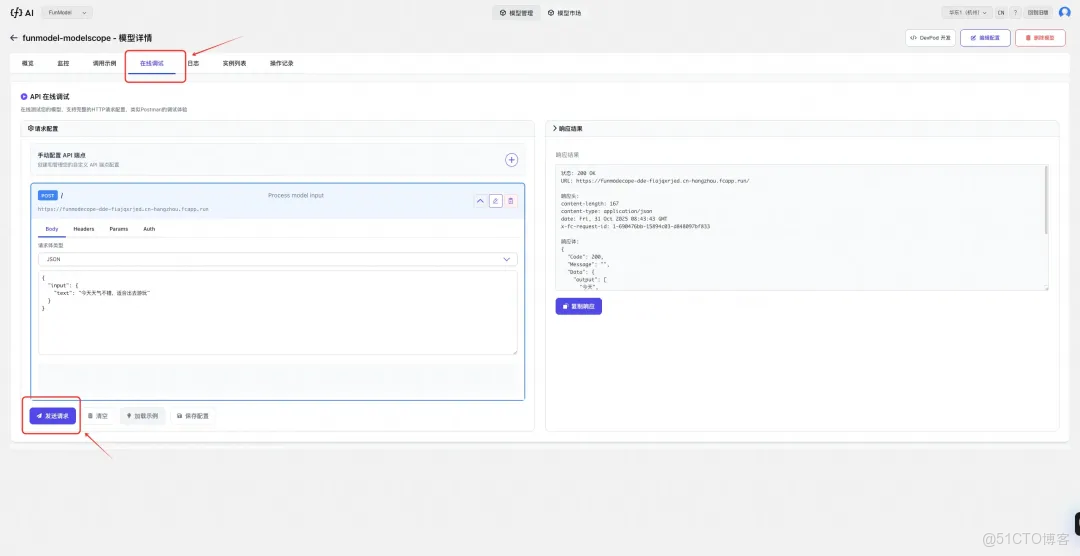This screenshot has height=556, width=1080.
Task: Click the DevPod 开发 button
Action: tap(930, 38)
